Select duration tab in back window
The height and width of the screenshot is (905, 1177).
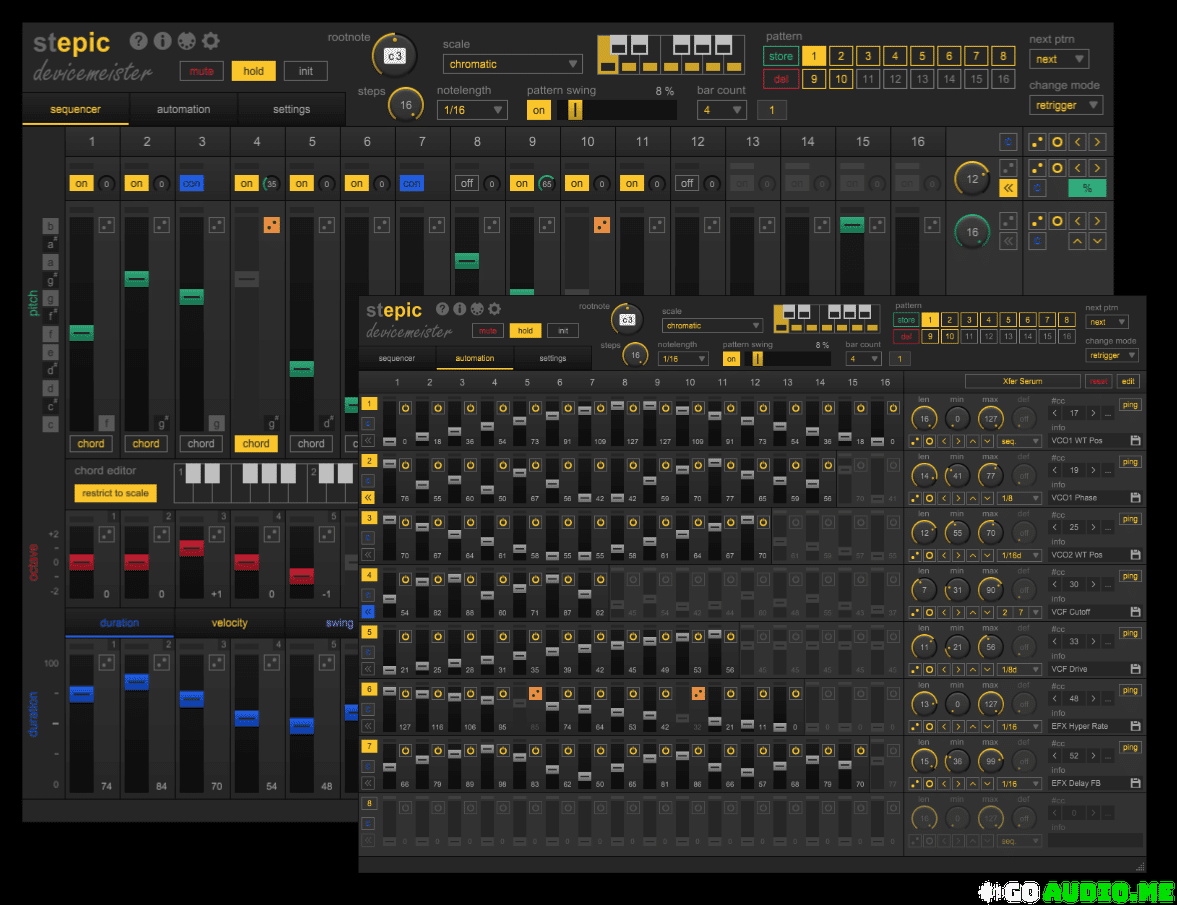[x=119, y=623]
